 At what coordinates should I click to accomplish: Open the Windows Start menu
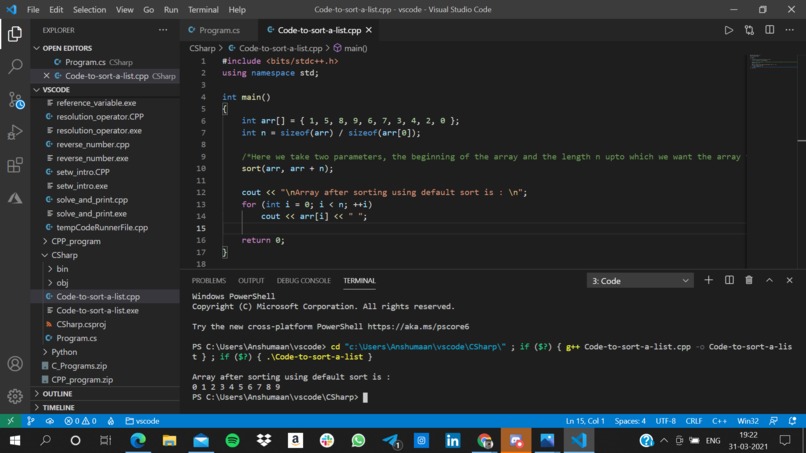pyautogui.click(x=14, y=440)
